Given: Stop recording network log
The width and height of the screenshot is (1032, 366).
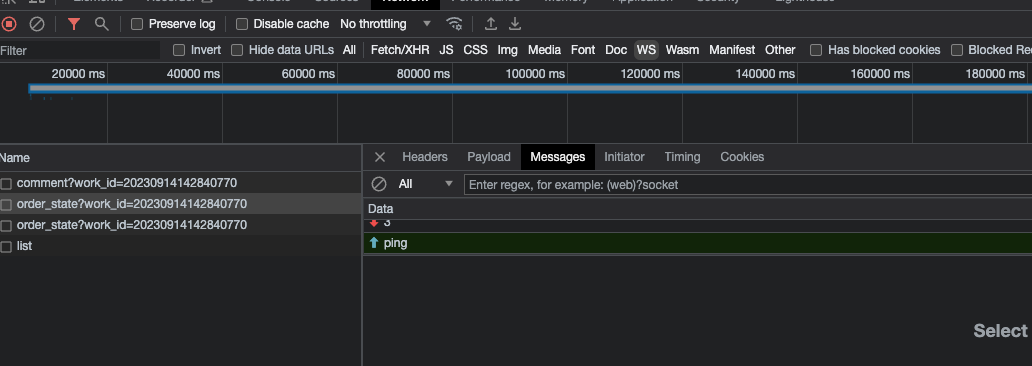Looking at the screenshot, I should tap(9, 24).
